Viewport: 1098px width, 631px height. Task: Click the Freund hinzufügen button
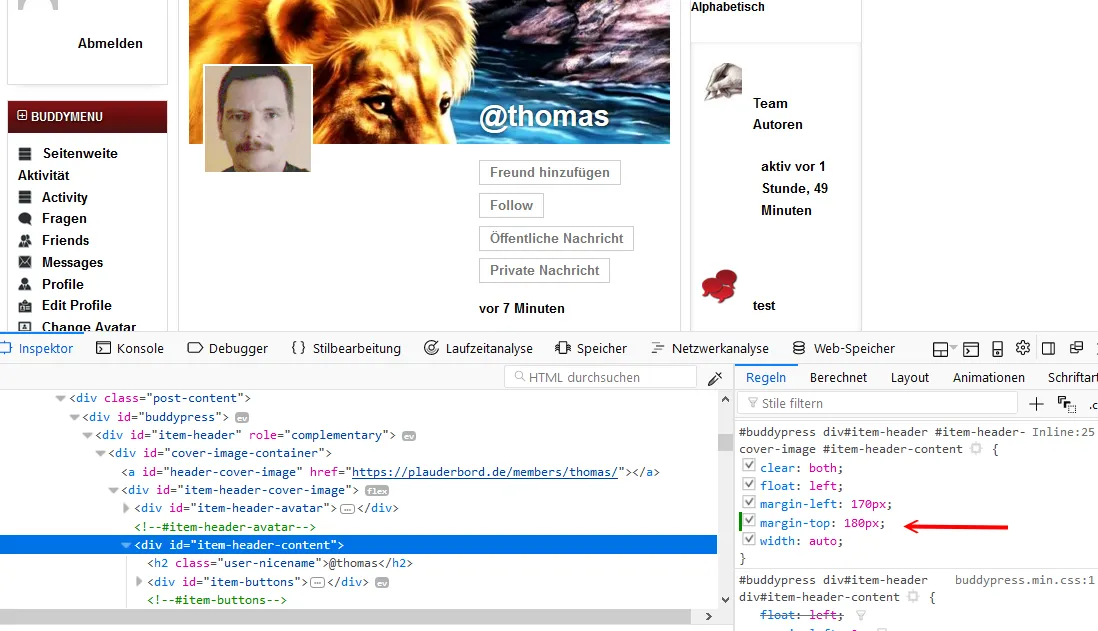[x=550, y=172]
